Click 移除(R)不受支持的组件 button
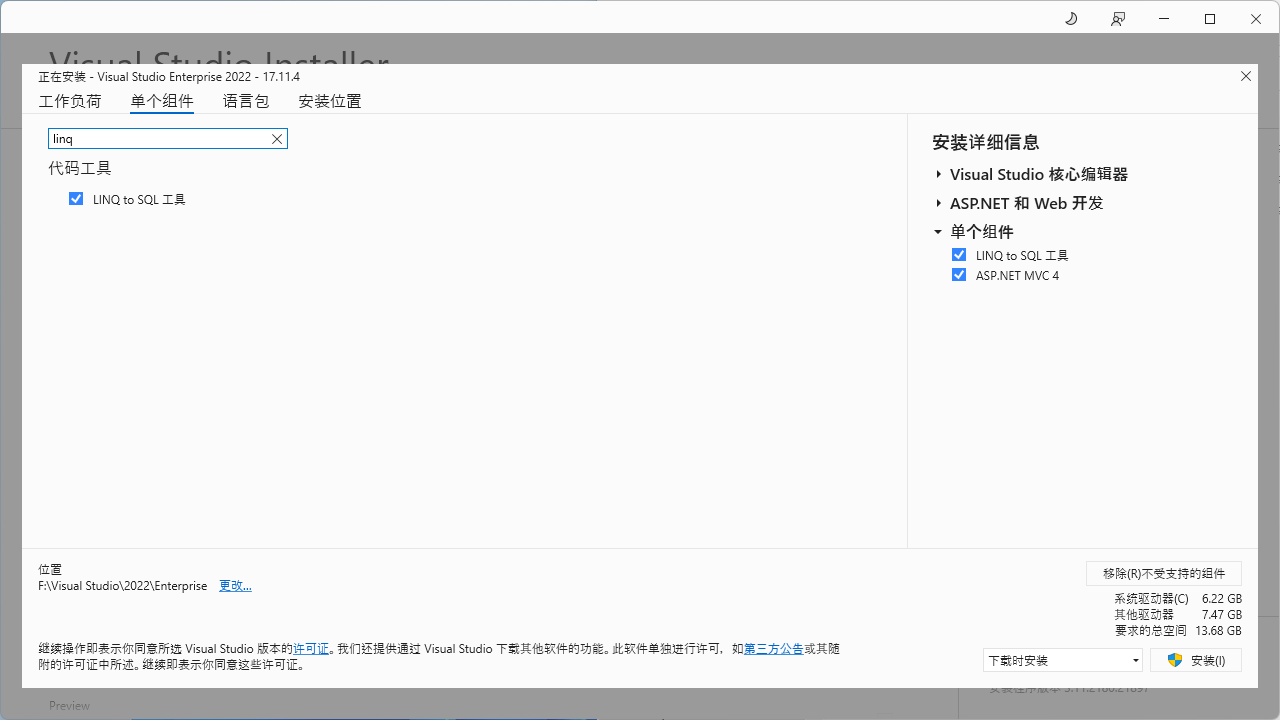Screen dimensions: 1280x720 click(x=1164, y=573)
